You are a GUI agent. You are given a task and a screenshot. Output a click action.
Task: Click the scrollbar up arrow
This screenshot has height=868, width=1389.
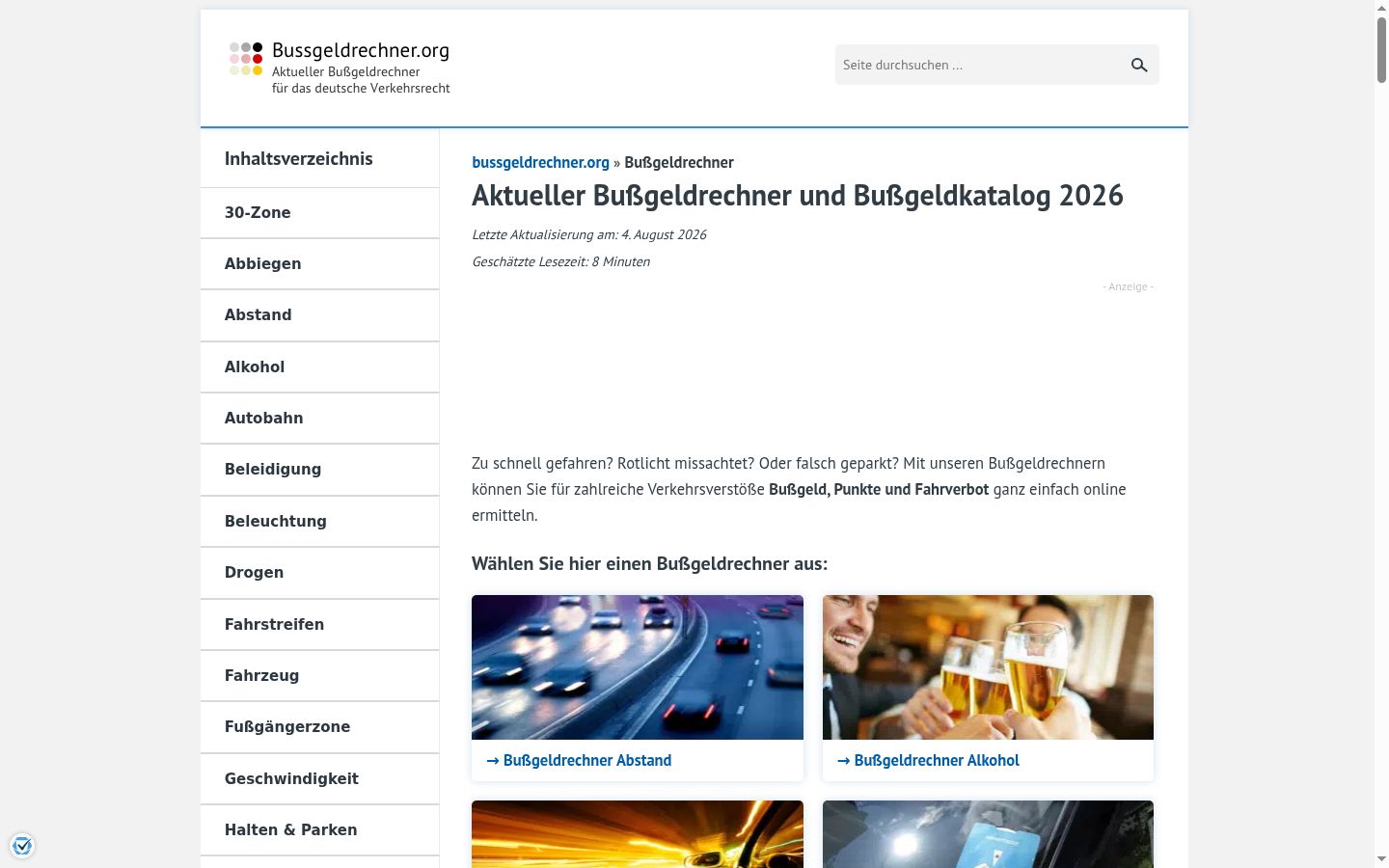pos(1381,8)
